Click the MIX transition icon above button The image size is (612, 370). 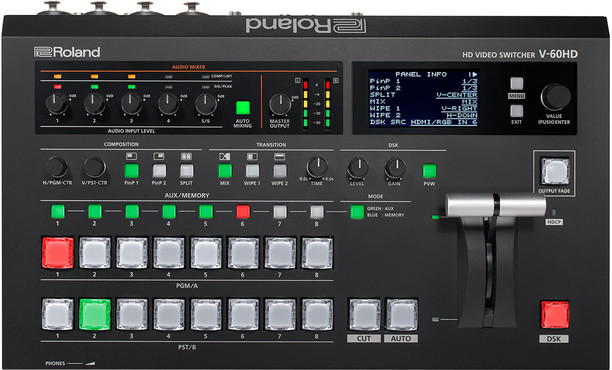(x=224, y=157)
